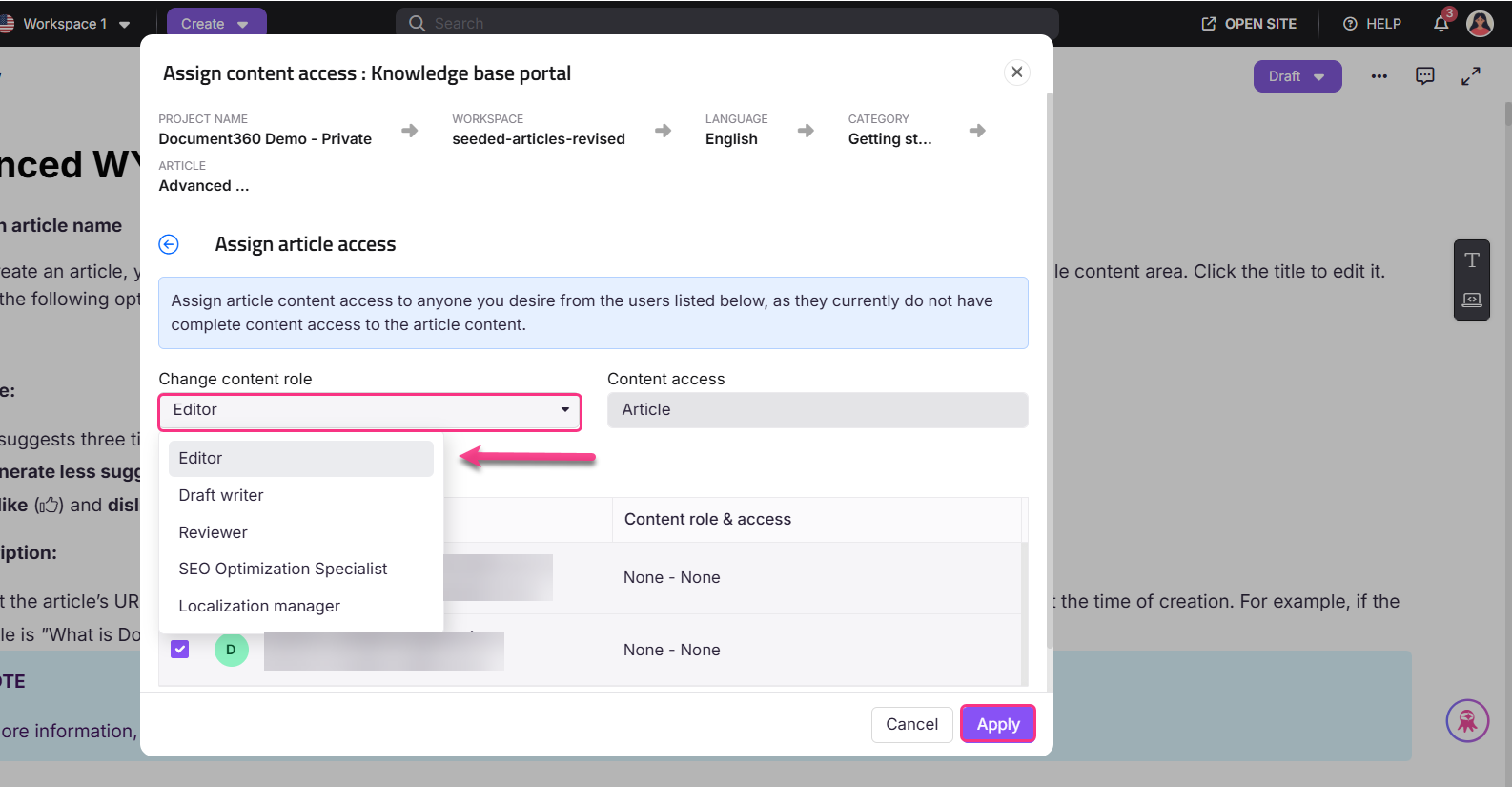The width and height of the screenshot is (1512, 787).
Task: Click the Search field in top bar
Action: point(727,23)
